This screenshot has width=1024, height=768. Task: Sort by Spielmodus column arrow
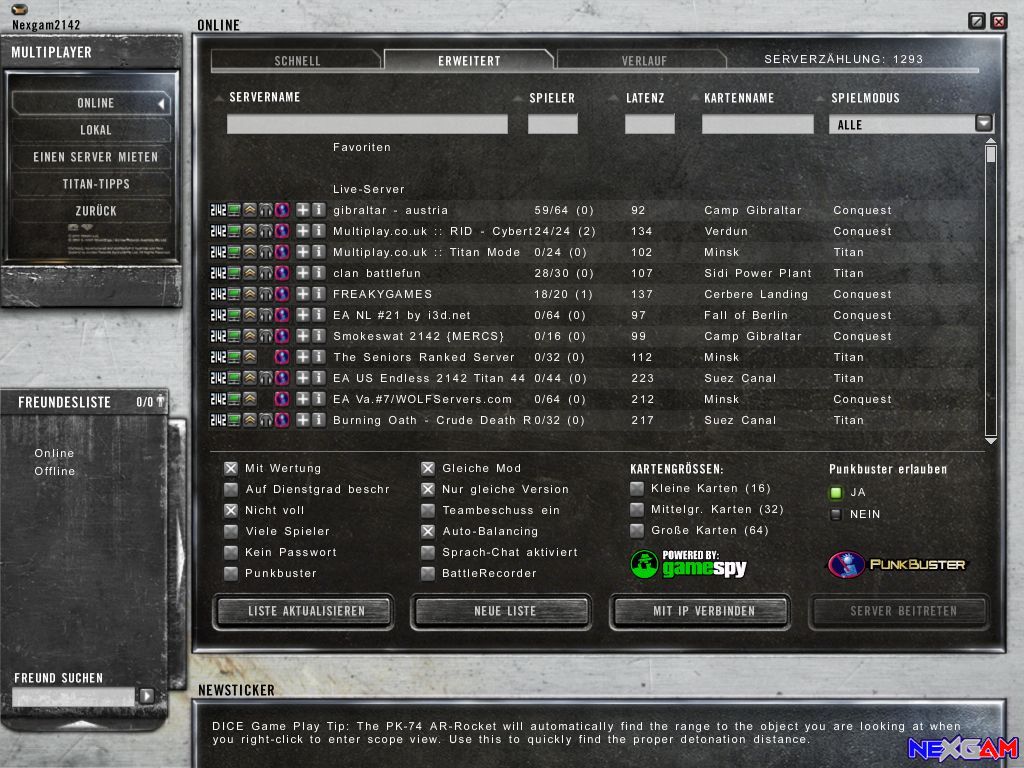coord(820,99)
